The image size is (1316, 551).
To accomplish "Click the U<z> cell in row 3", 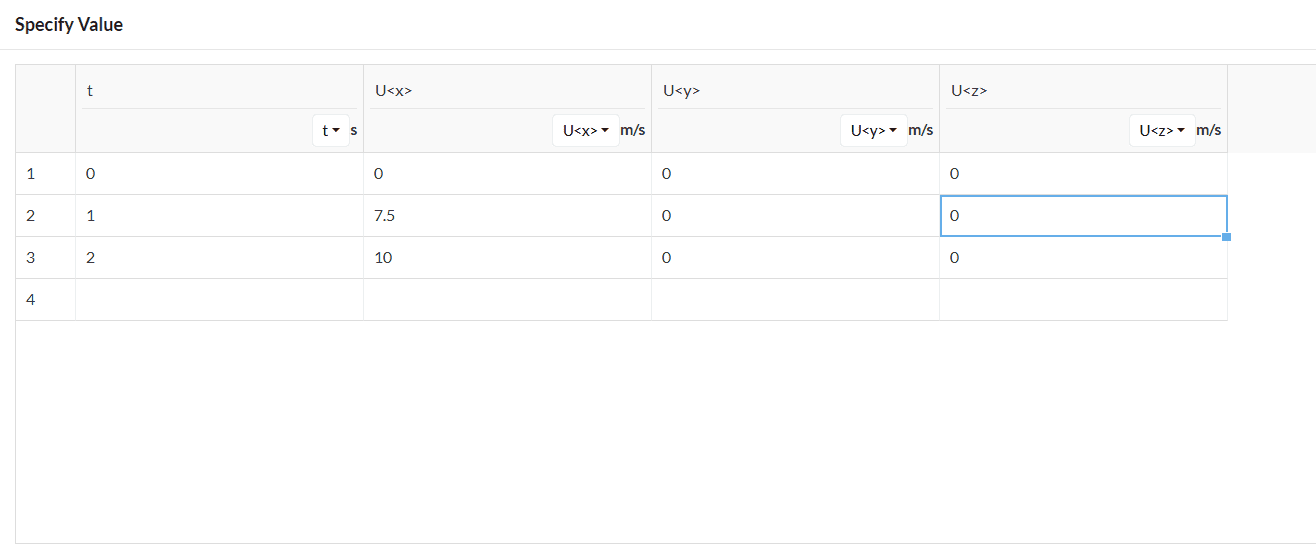I will (x=1083, y=258).
